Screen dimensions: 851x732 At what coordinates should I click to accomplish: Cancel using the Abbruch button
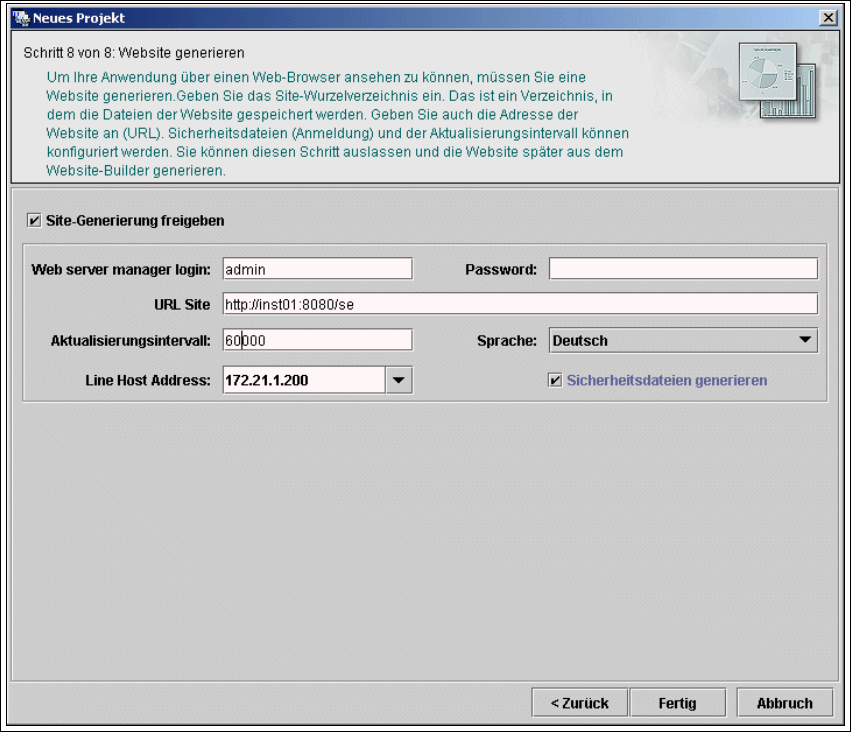coord(784,703)
